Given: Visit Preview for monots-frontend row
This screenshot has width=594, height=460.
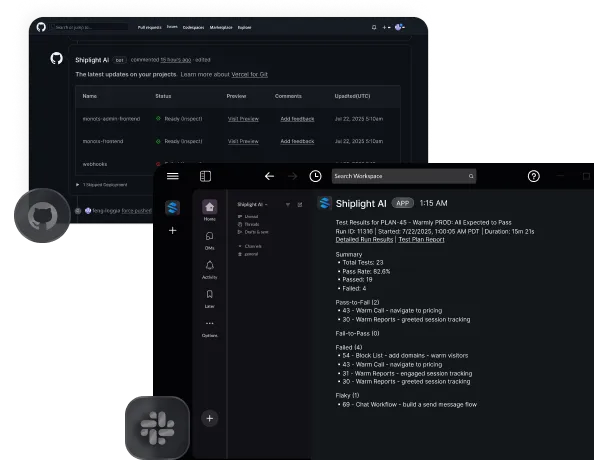Looking at the screenshot, I should (243, 141).
